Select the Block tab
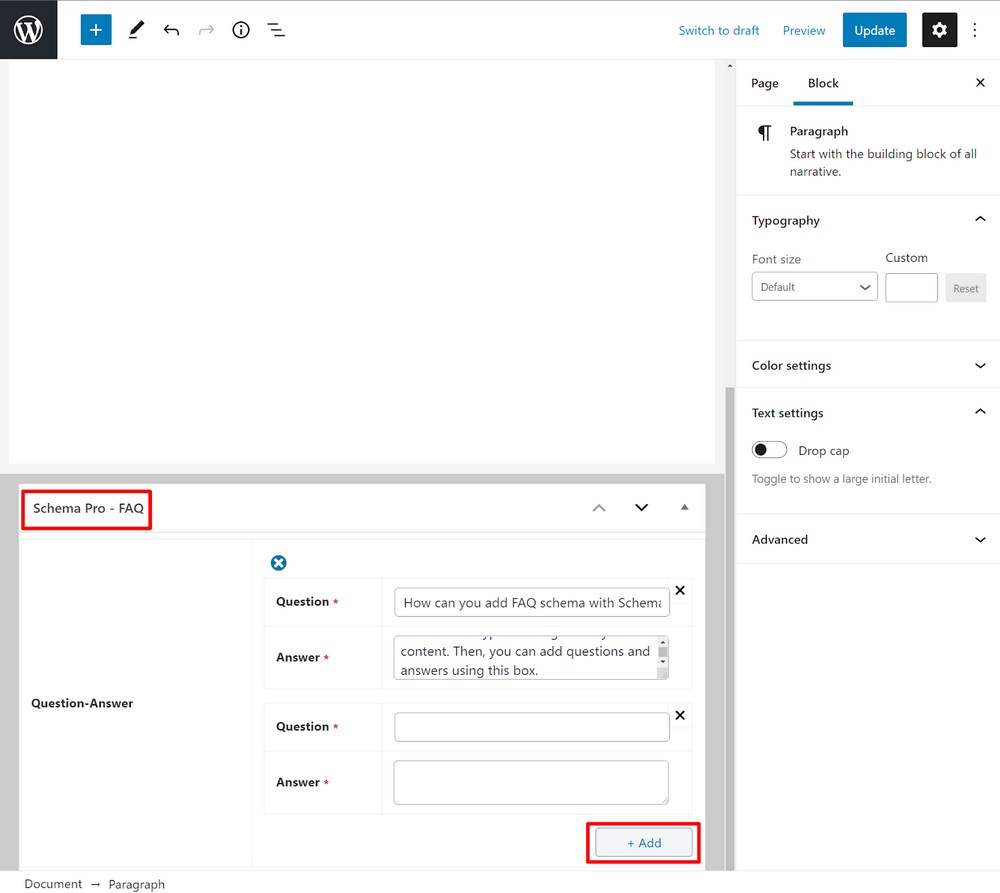Viewport: 1000px width, 893px height. tap(823, 84)
